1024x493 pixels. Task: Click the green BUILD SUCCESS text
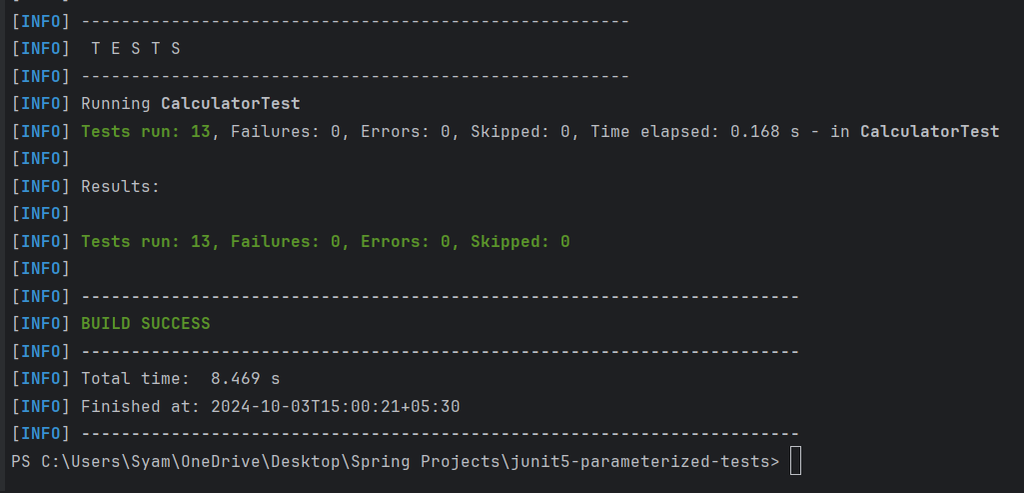click(146, 324)
